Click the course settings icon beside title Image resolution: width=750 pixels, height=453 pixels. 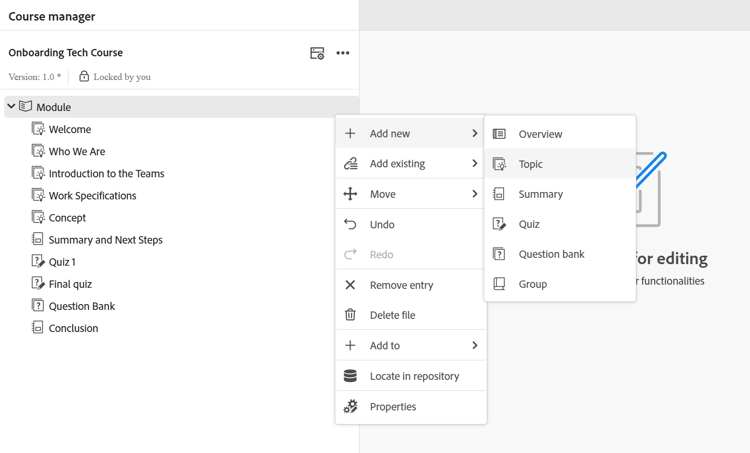tap(317, 53)
